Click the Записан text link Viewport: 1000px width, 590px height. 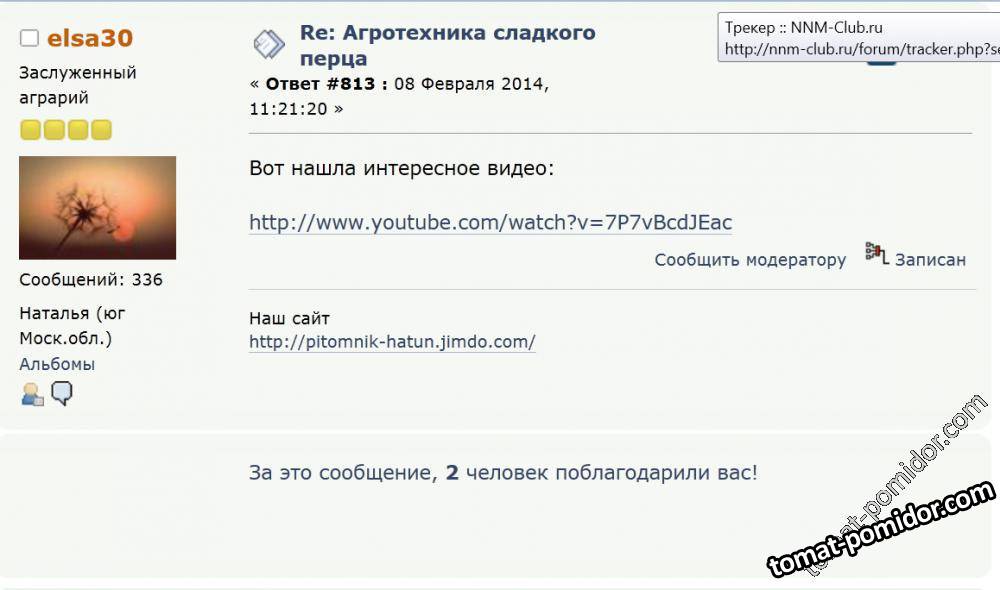pos(930,260)
